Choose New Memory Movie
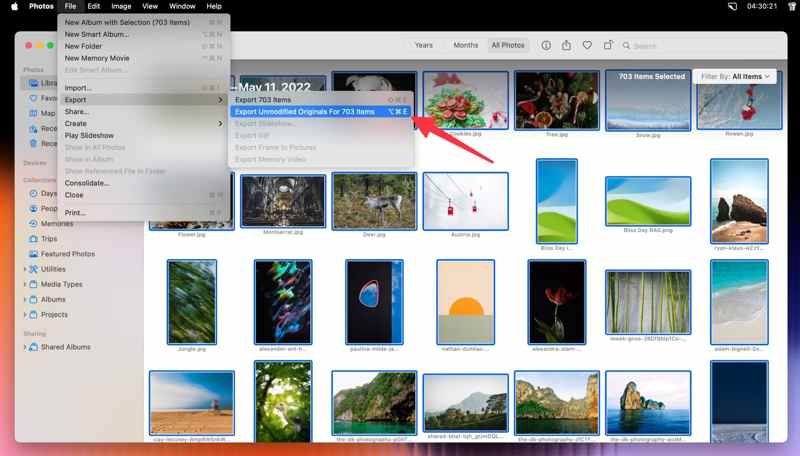Image resolution: width=800 pixels, height=456 pixels. click(x=143, y=58)
